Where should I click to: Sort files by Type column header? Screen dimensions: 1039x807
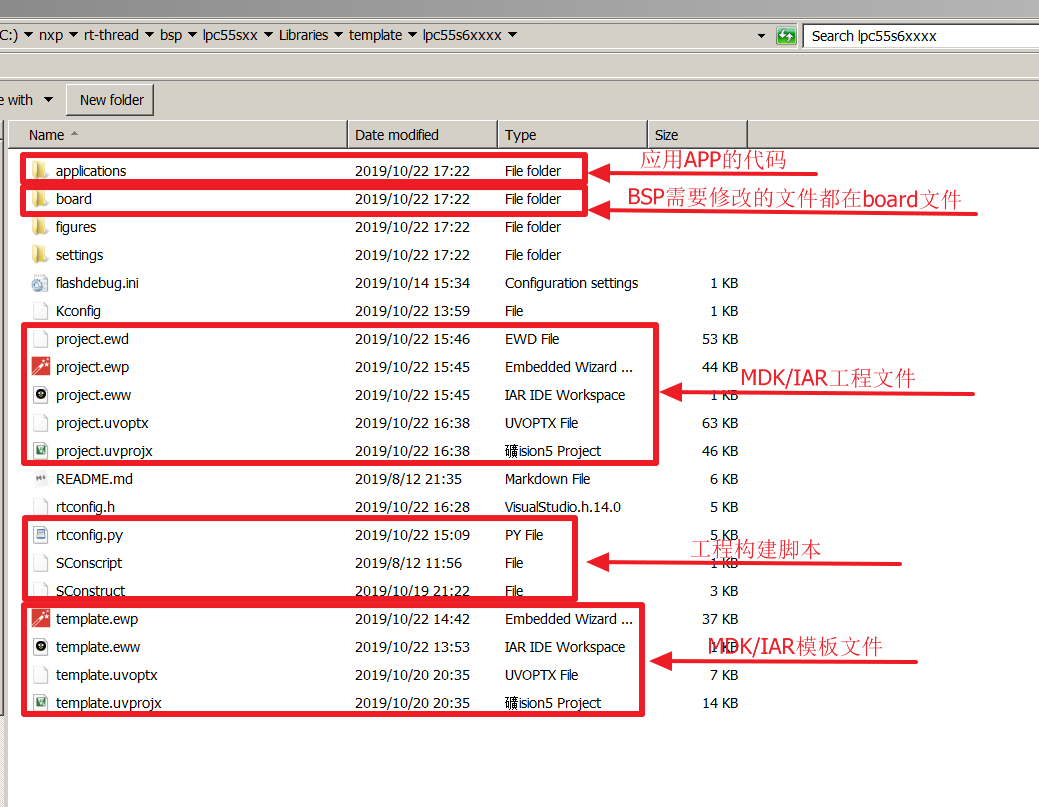520,135
